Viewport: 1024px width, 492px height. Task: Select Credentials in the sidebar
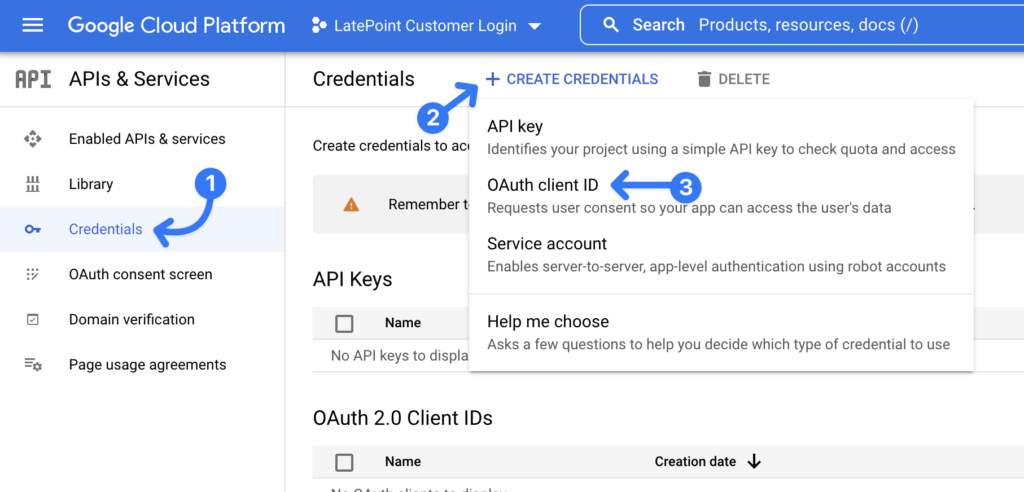pos(142,229)
